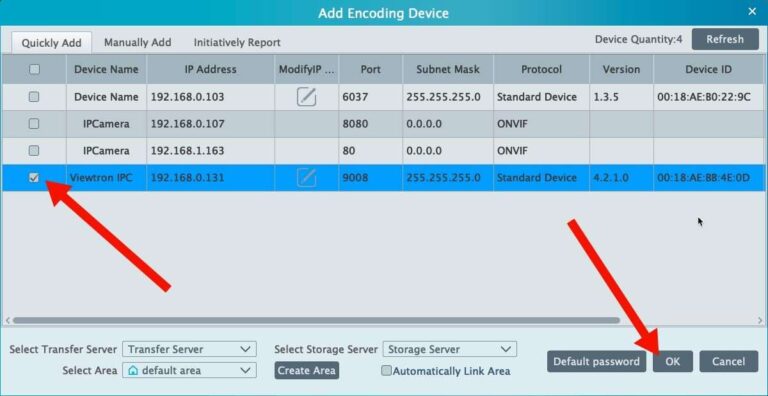Screen dimensions: 768x396
Task: Select IP address cell 192.168.0.131
Action: tap(211, 177)
